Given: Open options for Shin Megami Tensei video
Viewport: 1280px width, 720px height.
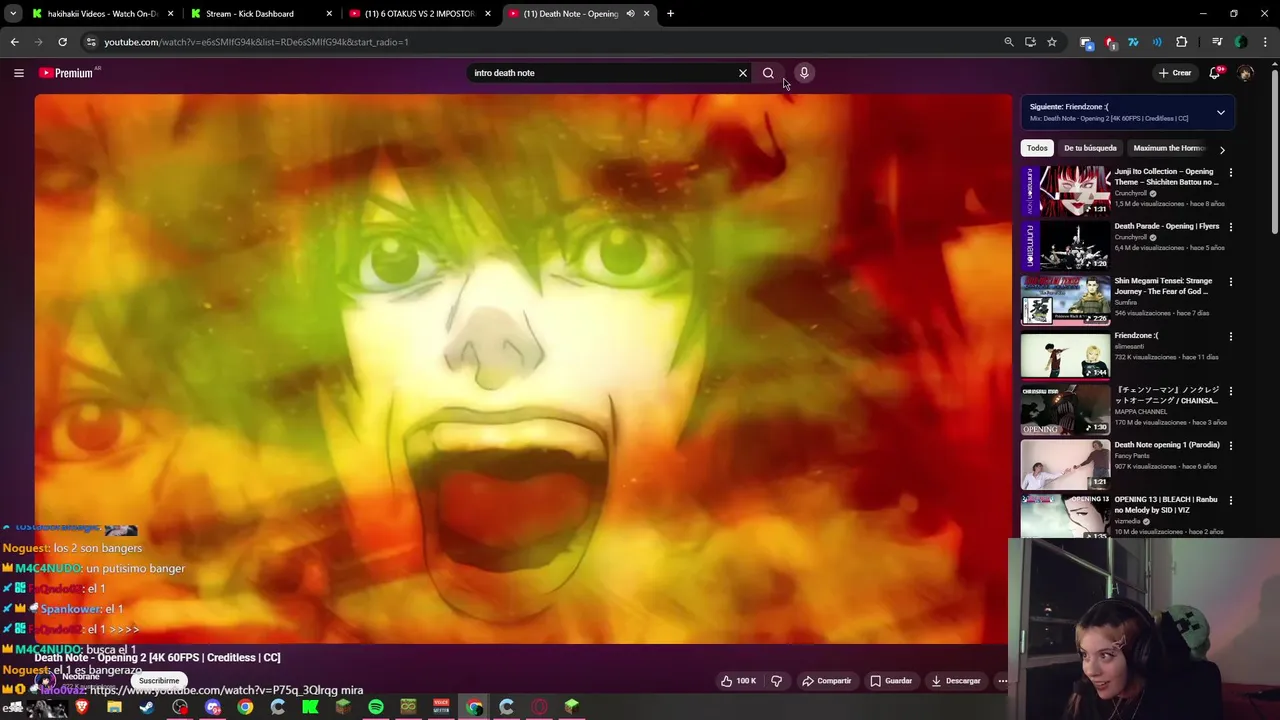Looking at the screenshot, I should coord(1231,282).
